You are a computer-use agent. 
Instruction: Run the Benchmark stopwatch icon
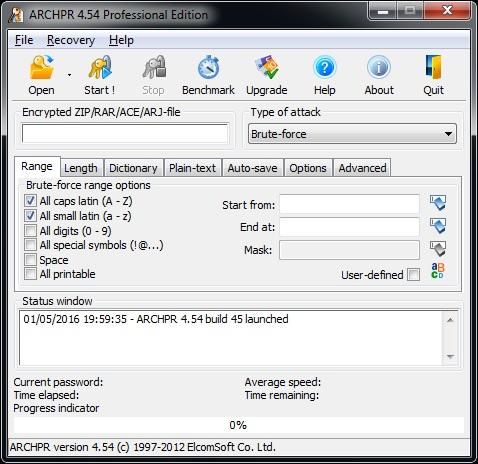[208, 67]
